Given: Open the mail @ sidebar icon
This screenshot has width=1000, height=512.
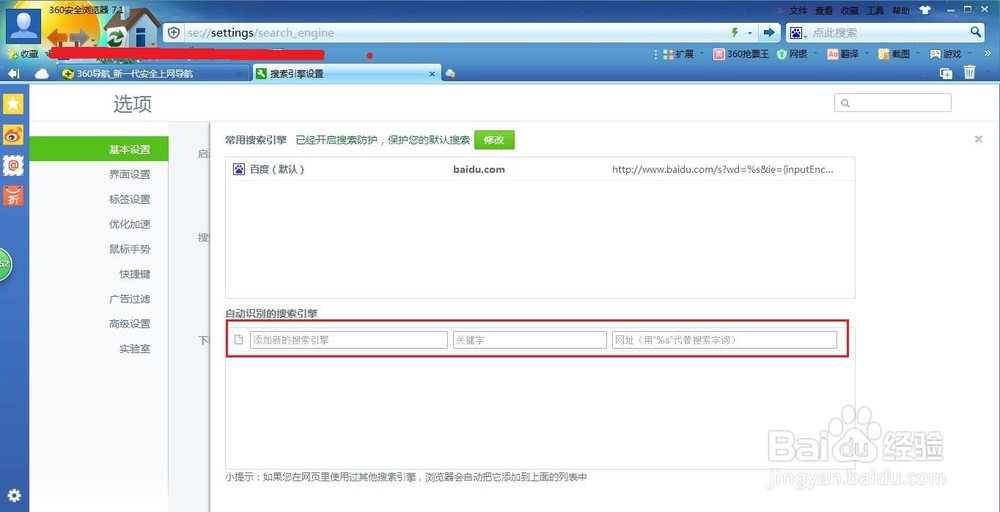Looking at the screenshot, I should pos(13,166).
